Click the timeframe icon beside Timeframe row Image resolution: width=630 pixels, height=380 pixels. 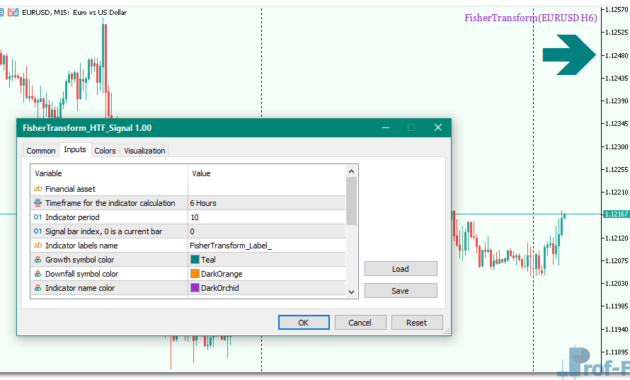pos(38,203)
